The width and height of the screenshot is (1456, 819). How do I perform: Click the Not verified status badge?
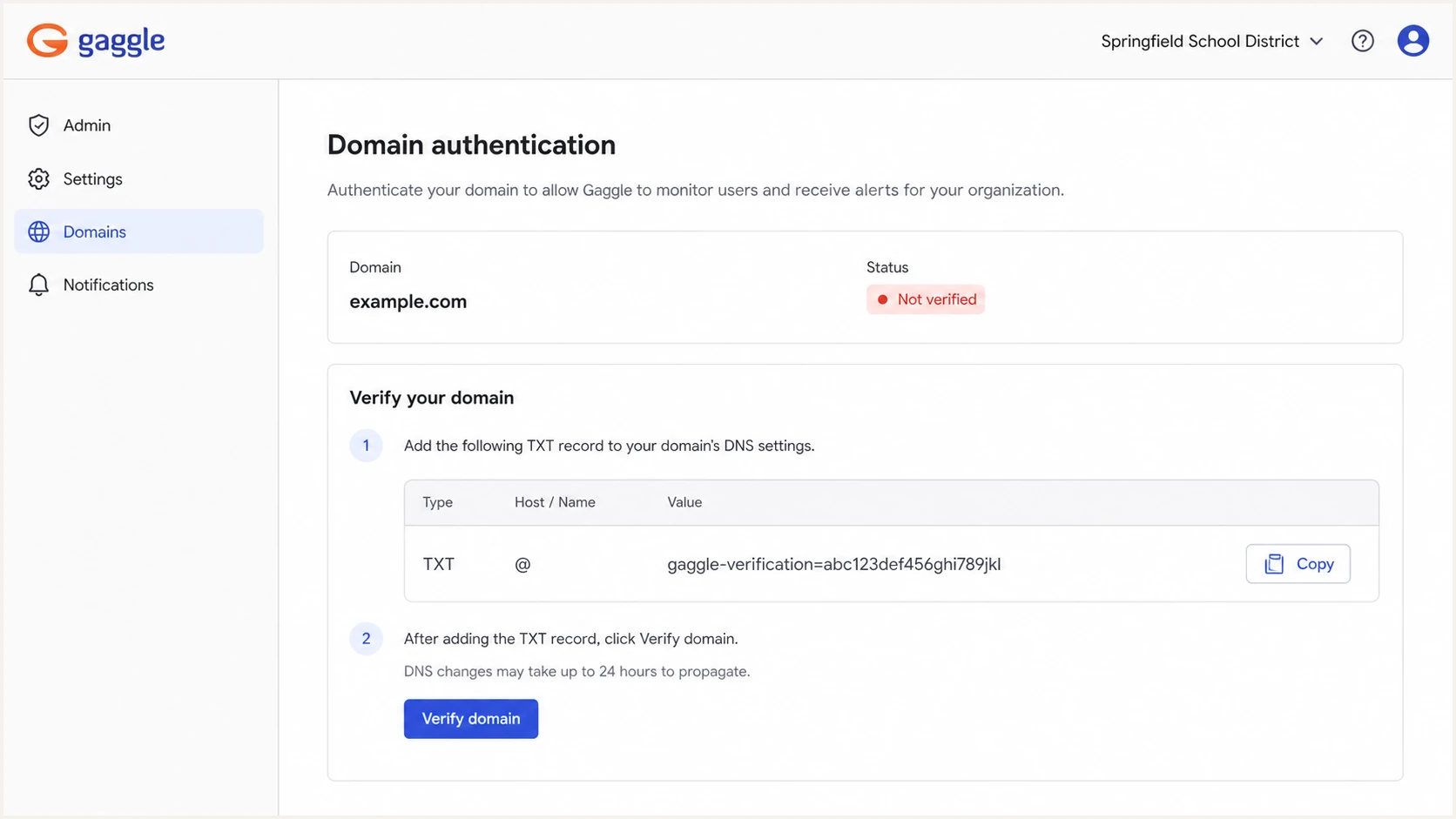925,299
